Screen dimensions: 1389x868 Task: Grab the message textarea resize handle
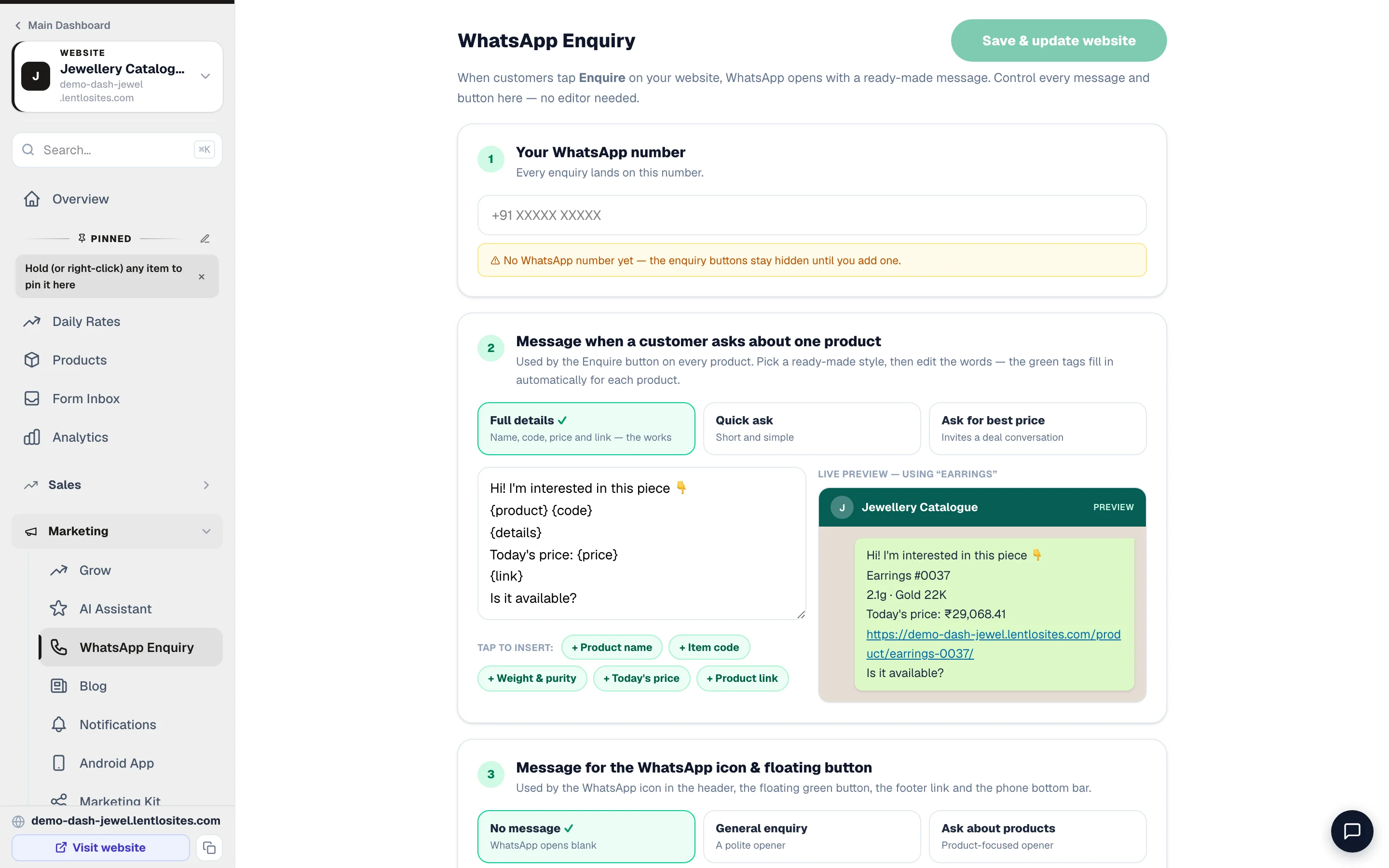(801, 614)
